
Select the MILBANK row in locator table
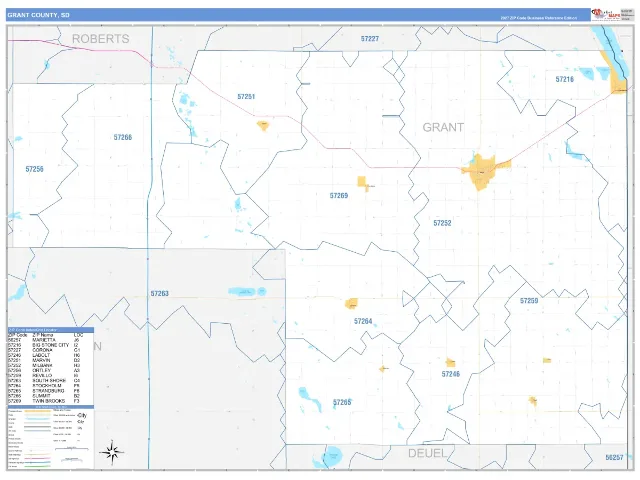point(51,365)
